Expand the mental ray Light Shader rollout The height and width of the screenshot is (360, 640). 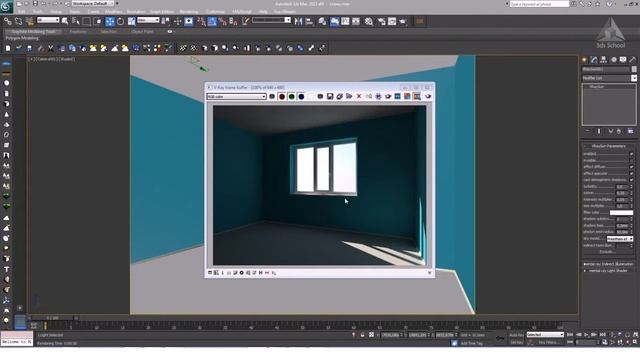point(608,271)
